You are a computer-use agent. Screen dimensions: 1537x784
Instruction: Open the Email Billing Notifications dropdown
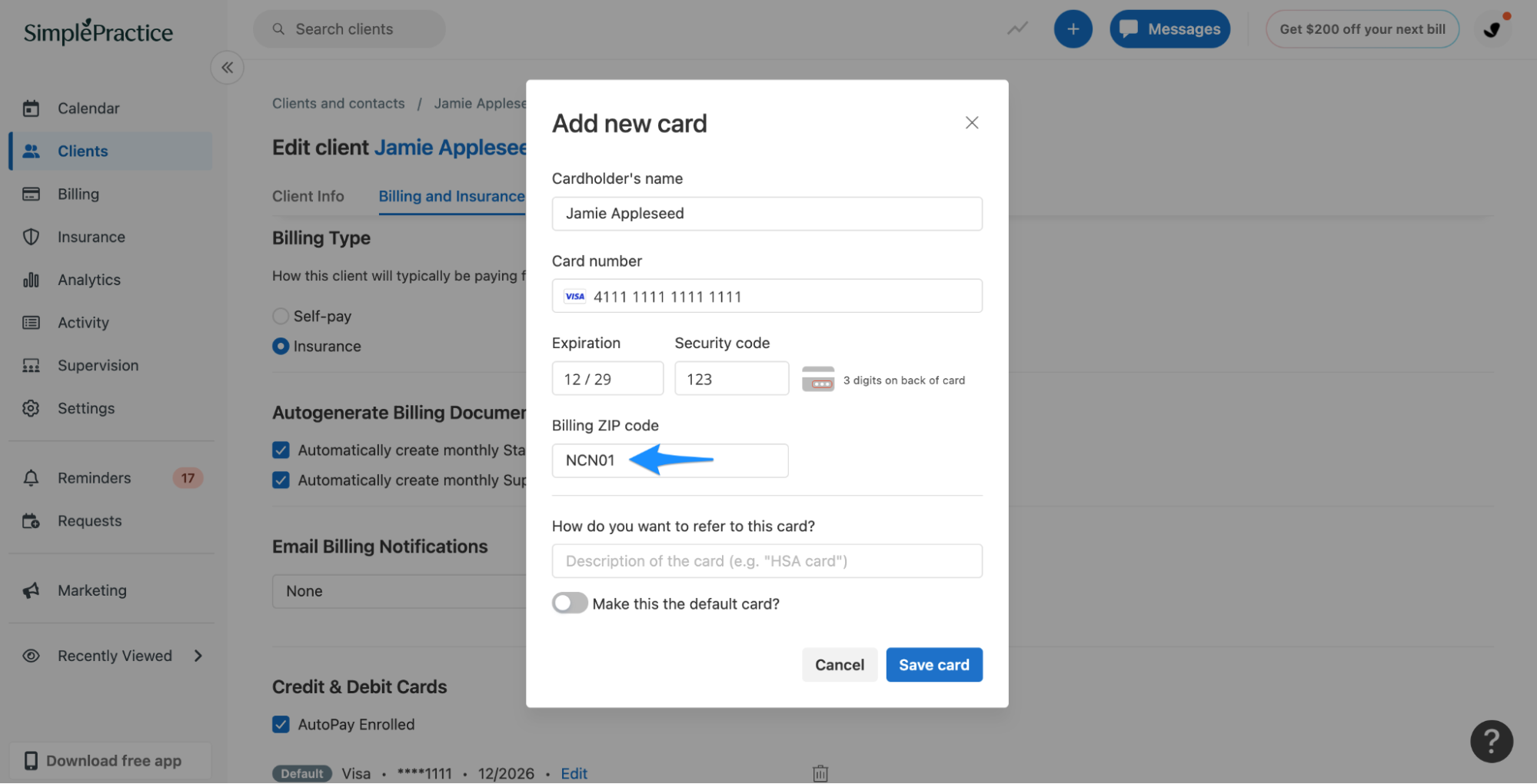click(400, 591)
